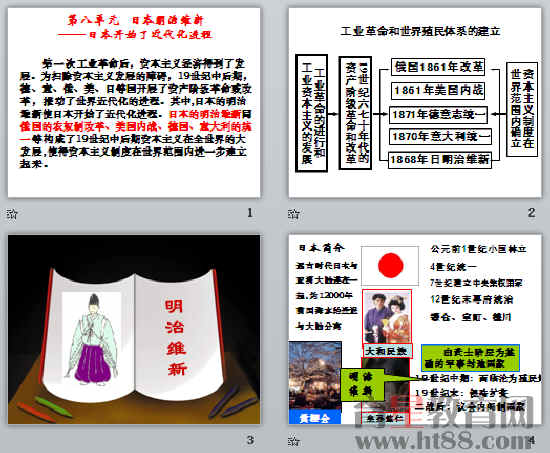
Task: Select slide 4 with the Japan flag
Action: 415,329
